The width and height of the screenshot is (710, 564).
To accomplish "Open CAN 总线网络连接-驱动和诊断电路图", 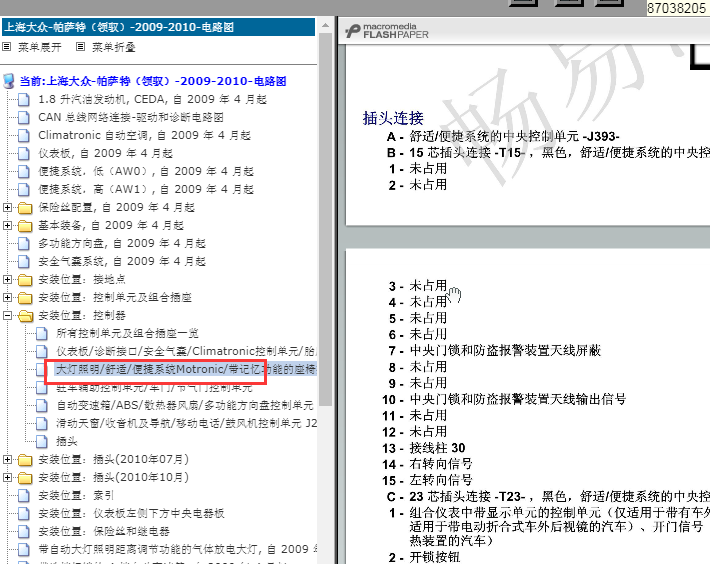I will pos(131,117).
